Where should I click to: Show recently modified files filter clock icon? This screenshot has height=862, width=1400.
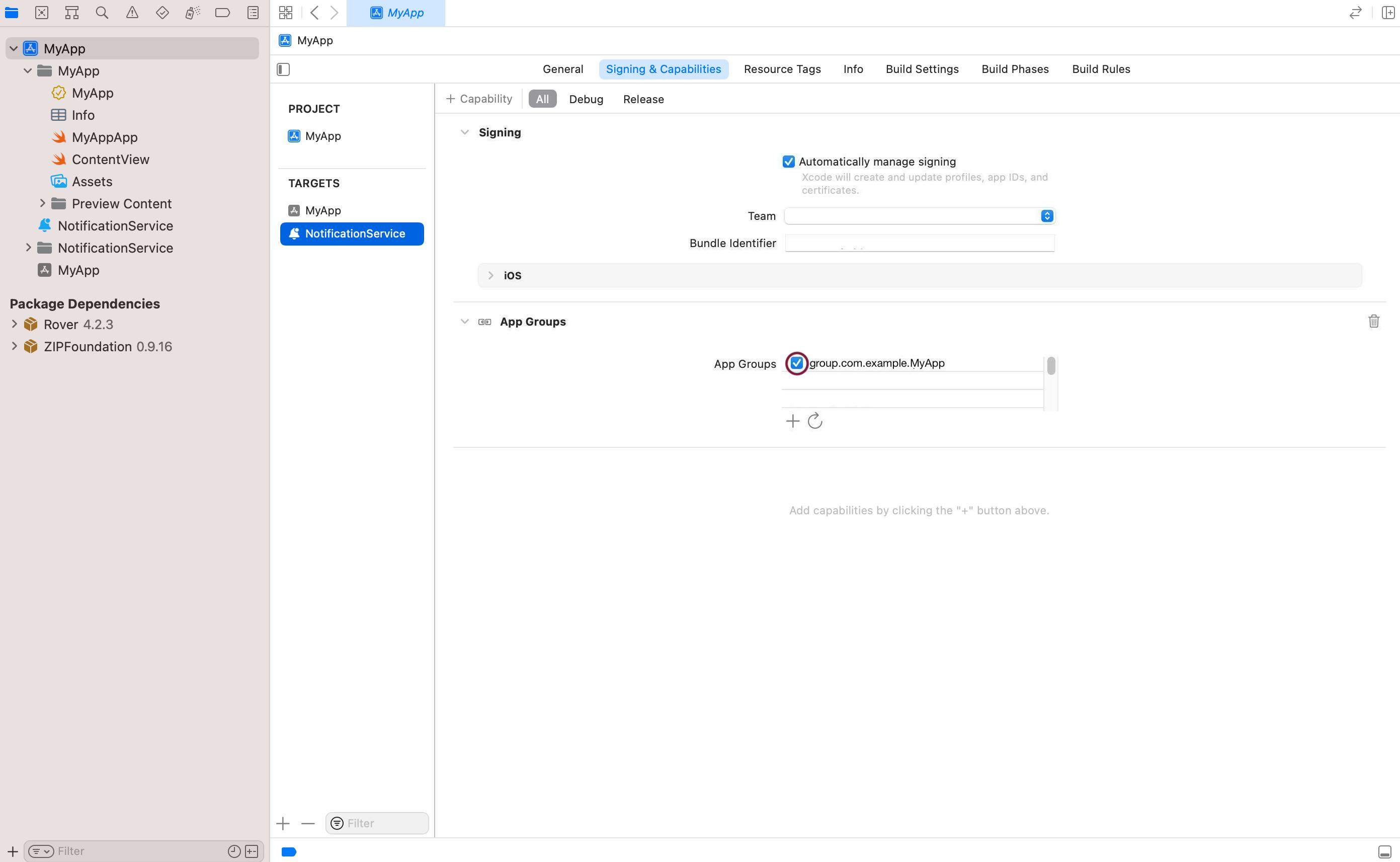coord(234,851)
